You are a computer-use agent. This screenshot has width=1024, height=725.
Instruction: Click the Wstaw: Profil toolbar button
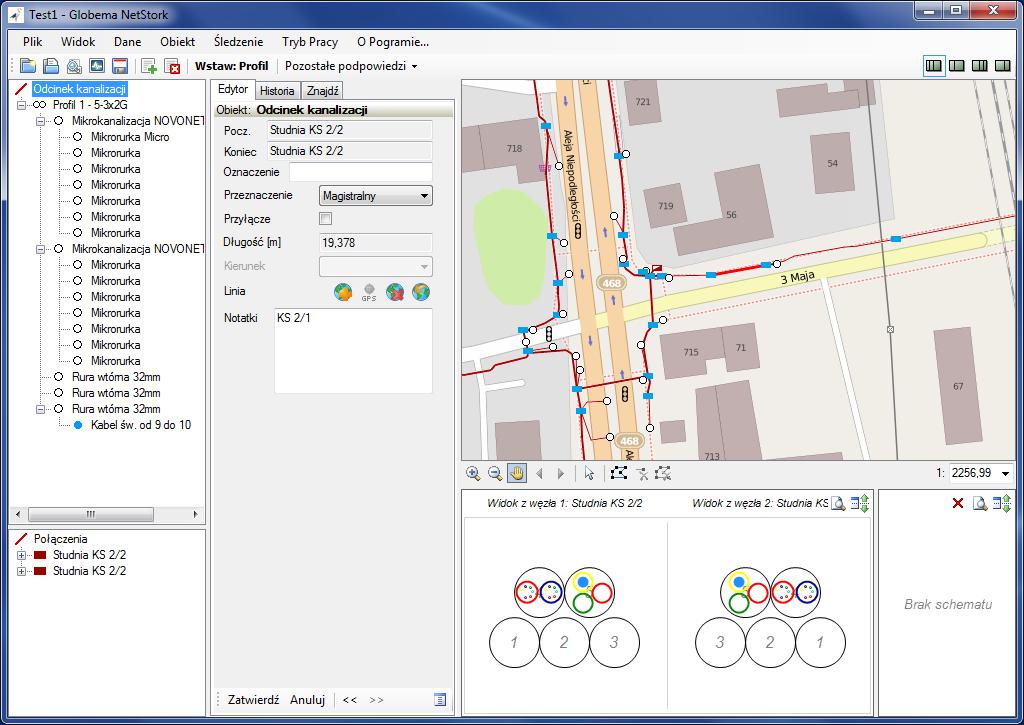tap(232, 66)
